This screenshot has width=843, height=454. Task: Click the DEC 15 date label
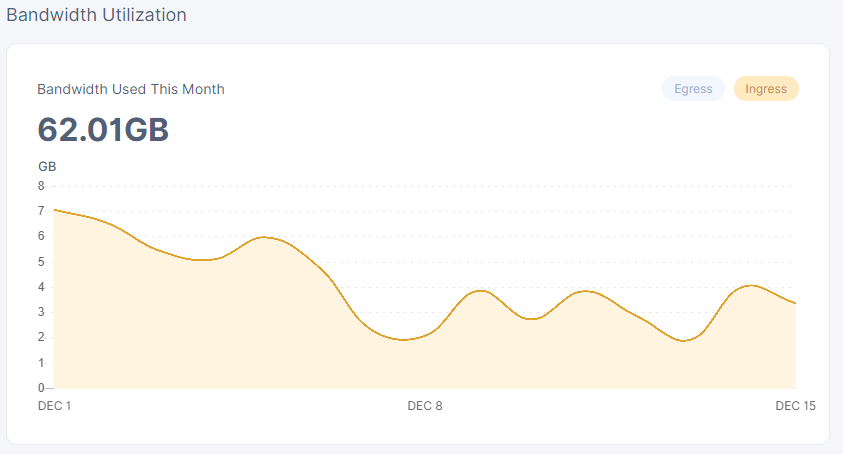click(x=794, y=406)
